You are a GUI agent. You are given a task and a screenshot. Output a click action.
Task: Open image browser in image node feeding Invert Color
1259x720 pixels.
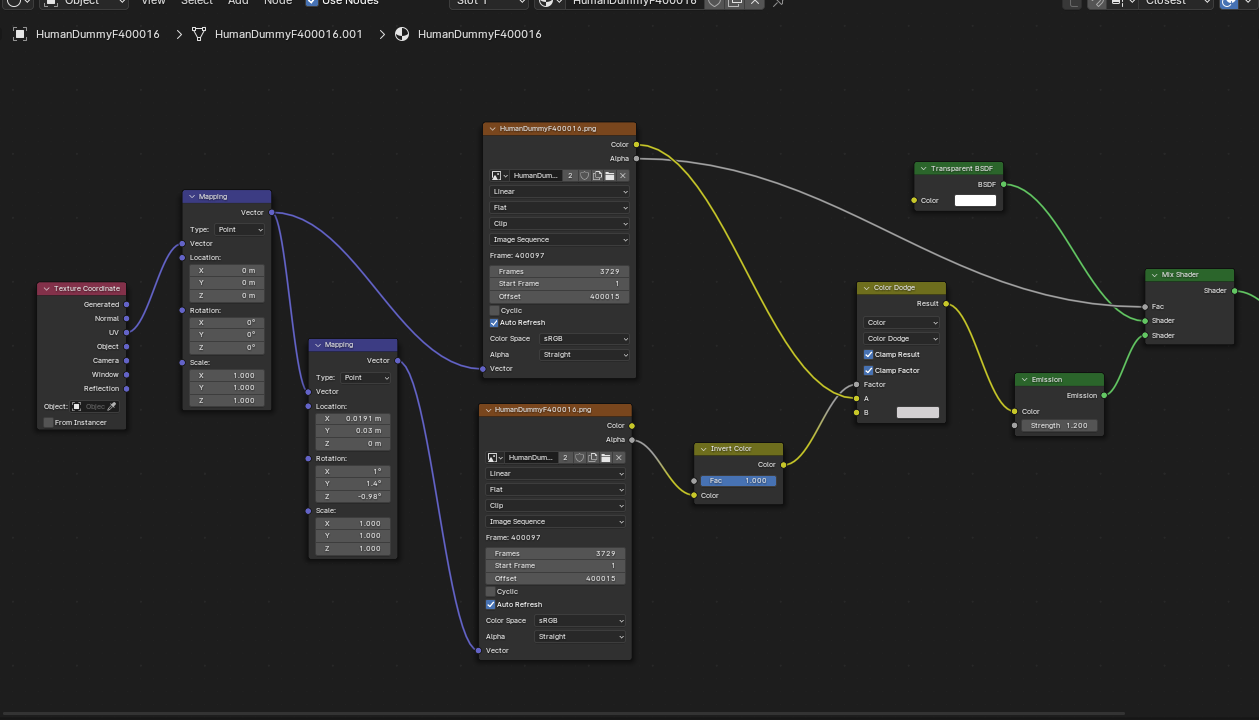coord(496,457)
